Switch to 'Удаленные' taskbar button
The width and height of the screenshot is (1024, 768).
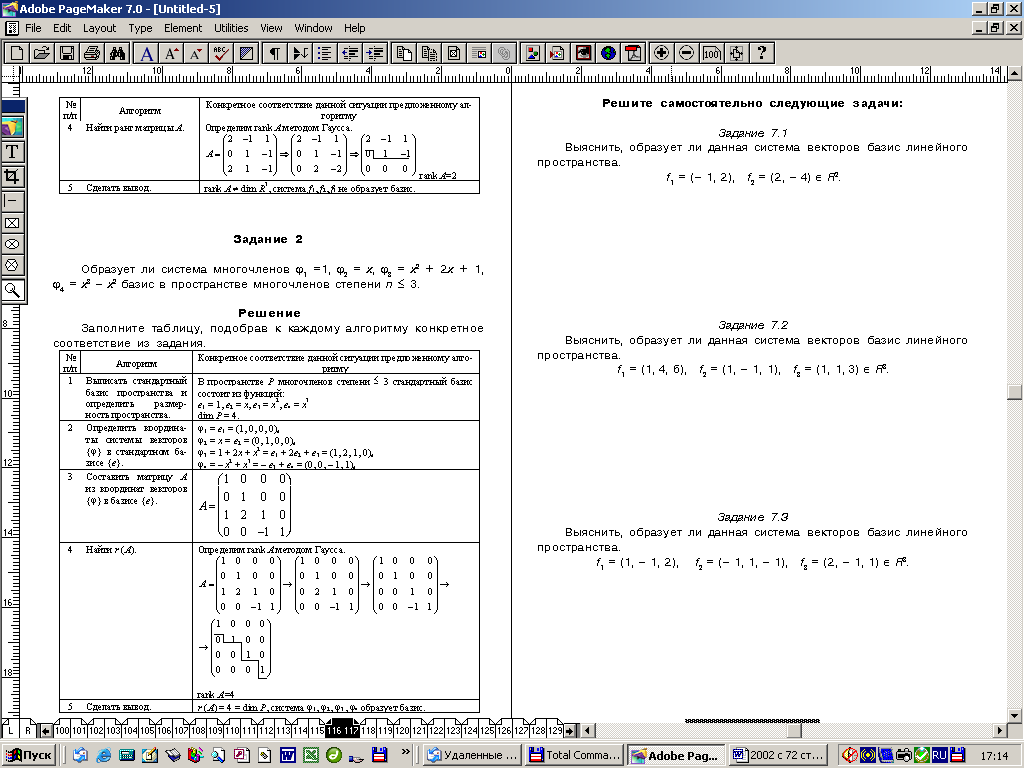[473, 755]
